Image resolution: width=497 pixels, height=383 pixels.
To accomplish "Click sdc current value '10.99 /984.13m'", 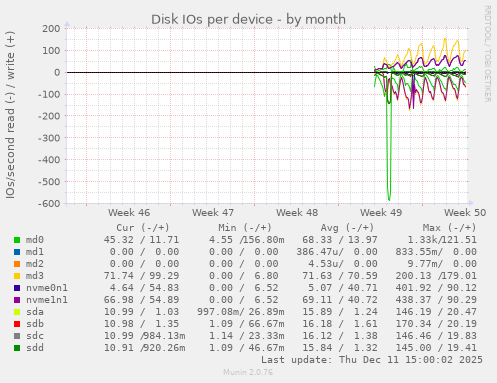I will click(145, 336).
